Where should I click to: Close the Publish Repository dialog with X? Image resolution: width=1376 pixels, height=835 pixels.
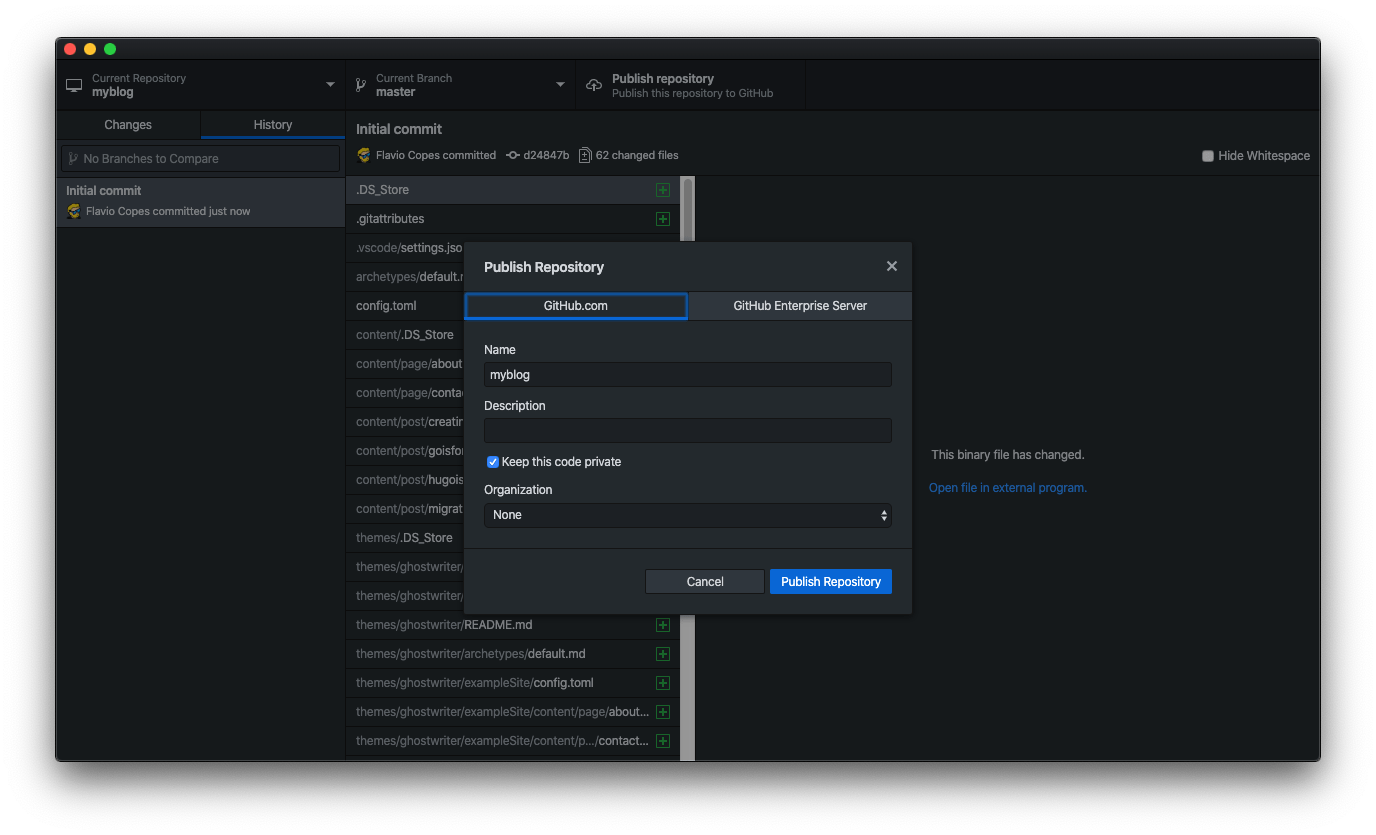(x=891, y=266)
